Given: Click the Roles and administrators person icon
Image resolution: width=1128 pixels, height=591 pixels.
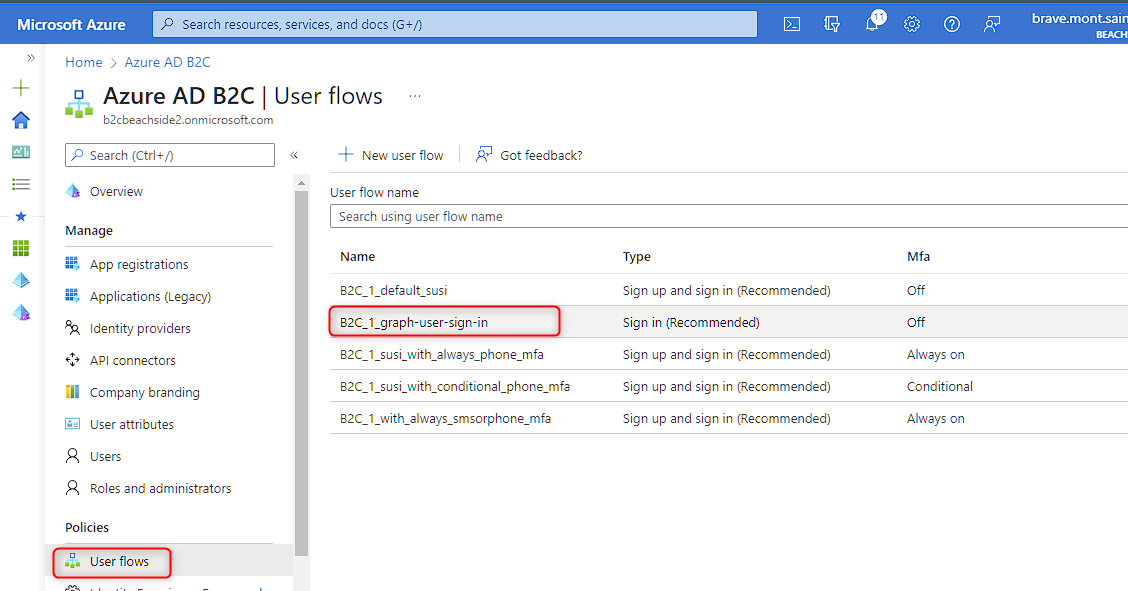Looking at the screenshot, I should click(x=73, y=487).
